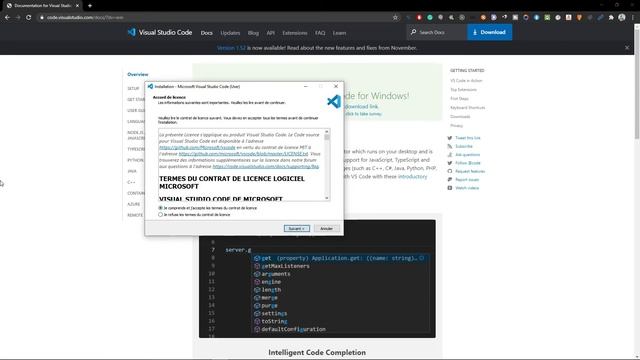Click the bookmark star icon in address bar
Viewport: 640px width, 360px height.
[395, 18]
